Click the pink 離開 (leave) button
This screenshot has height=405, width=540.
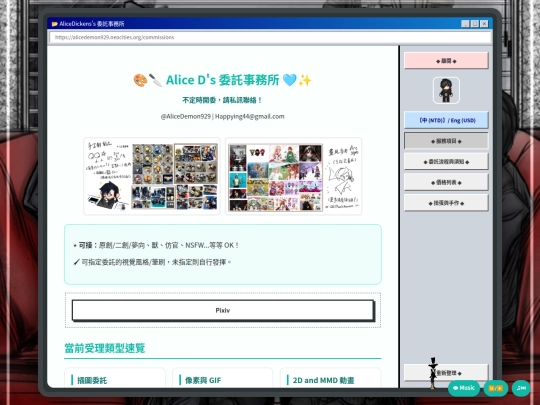tap(446, 61)
